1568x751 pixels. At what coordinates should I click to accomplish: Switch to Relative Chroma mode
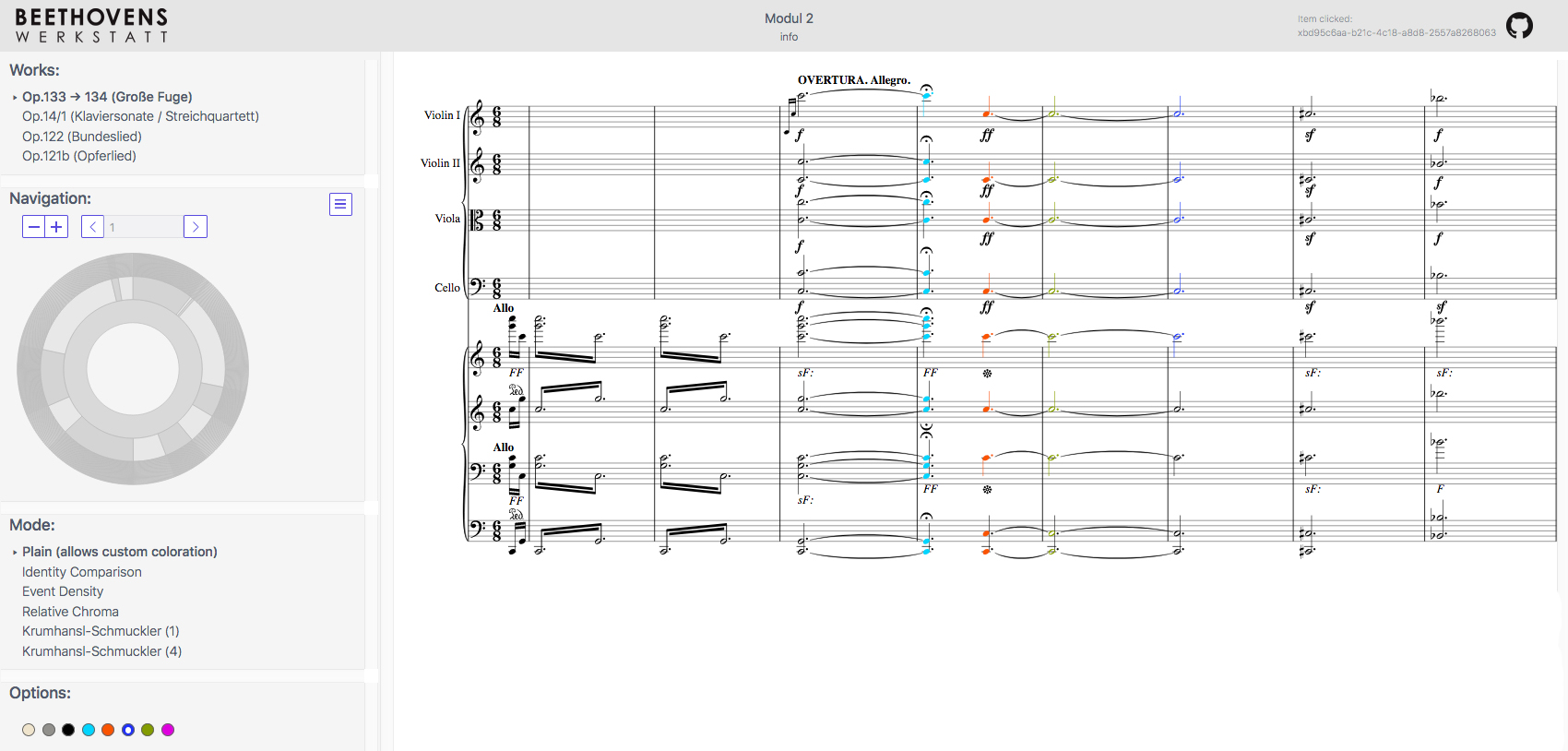tap(70, 612)
